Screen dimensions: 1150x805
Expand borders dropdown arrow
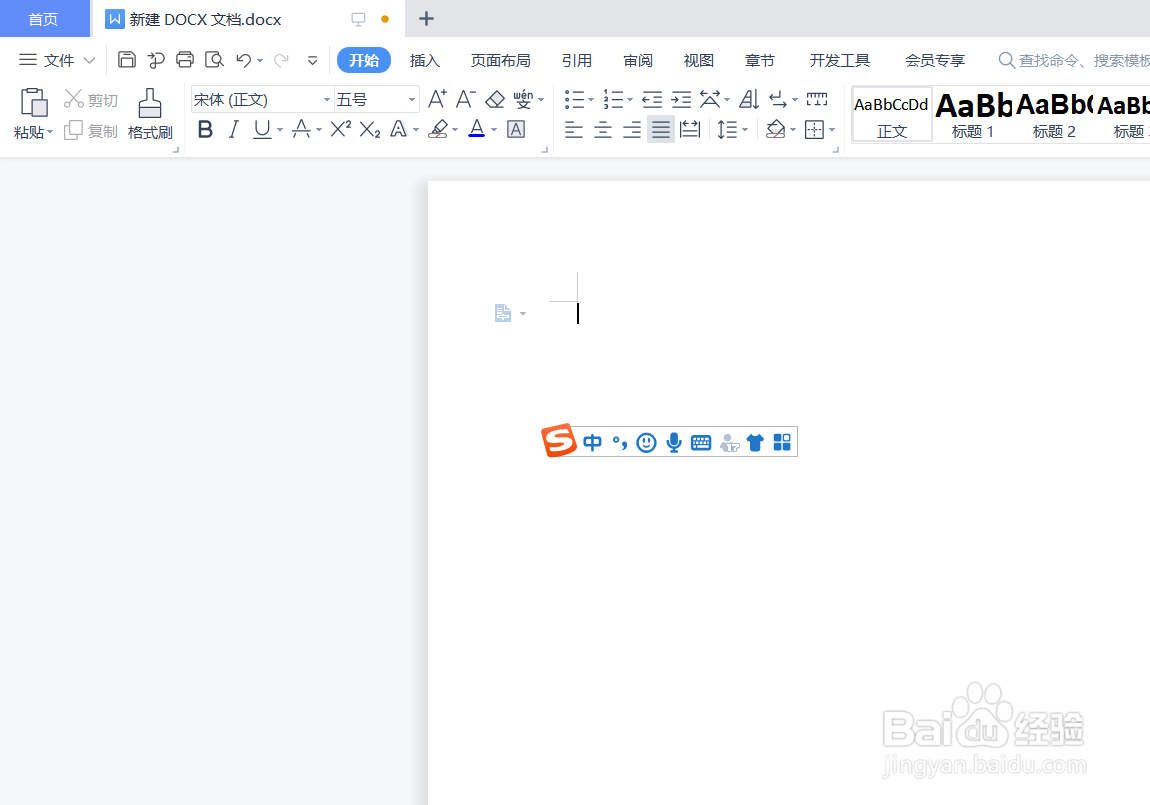point(832,131)
